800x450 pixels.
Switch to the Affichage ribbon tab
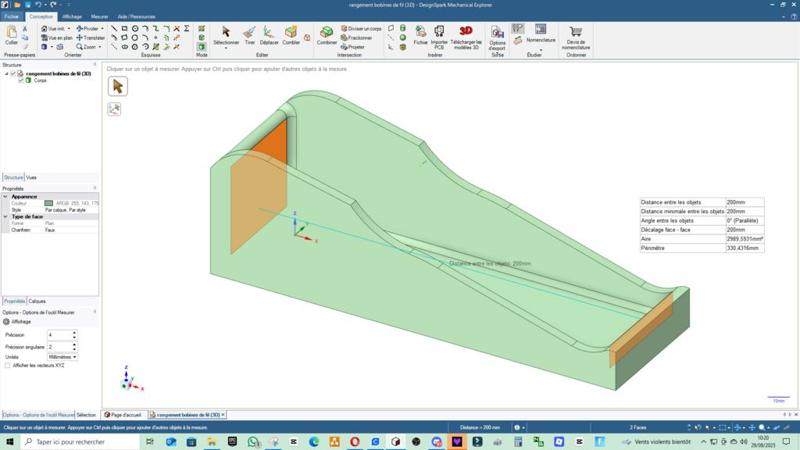(72, 16)
